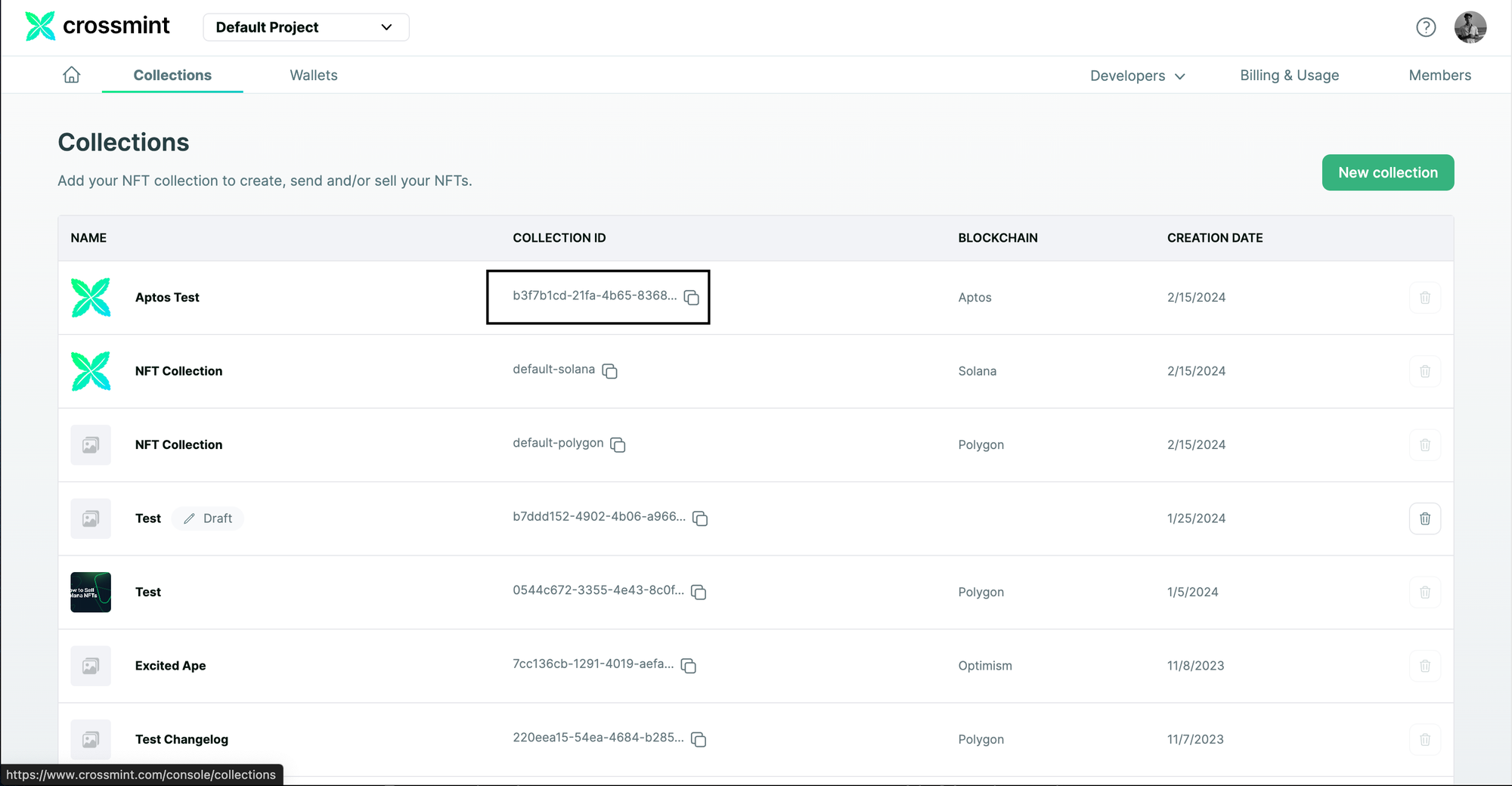Copy the Aptos Test collection ID
This screenshot has height=786, width=1512.
[691, 297]
